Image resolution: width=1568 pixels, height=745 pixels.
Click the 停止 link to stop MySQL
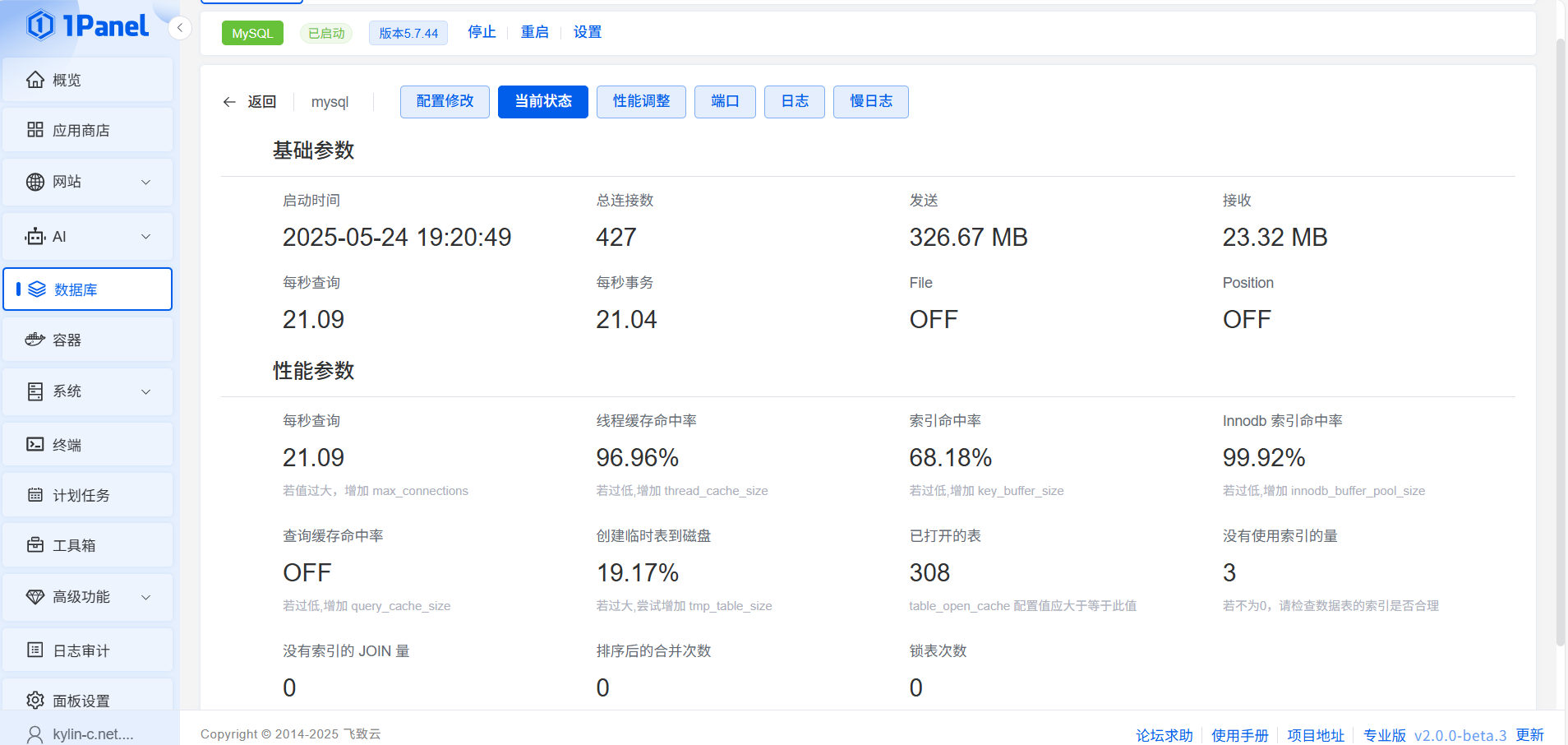[482, 32]
